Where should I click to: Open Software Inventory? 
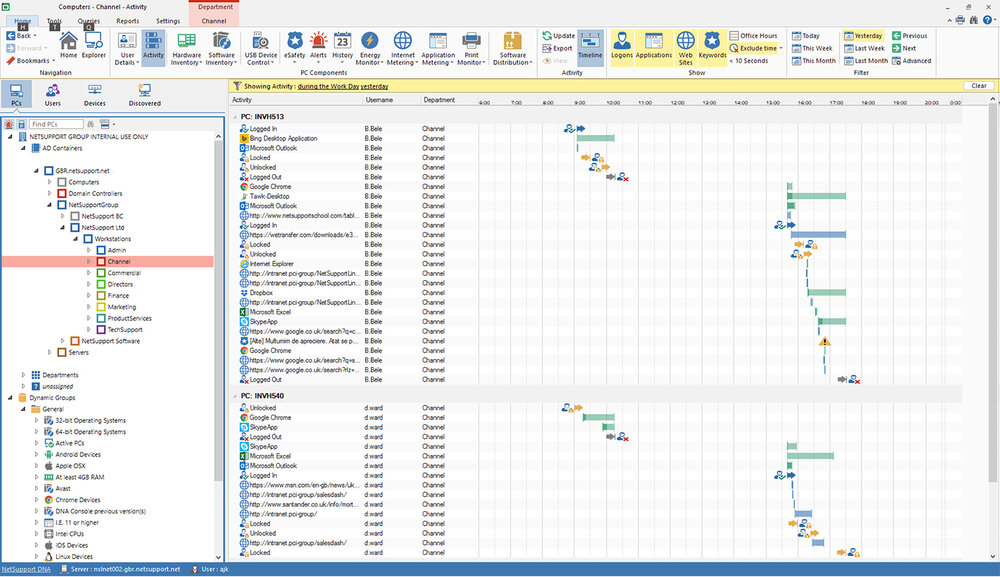point(221,48)
